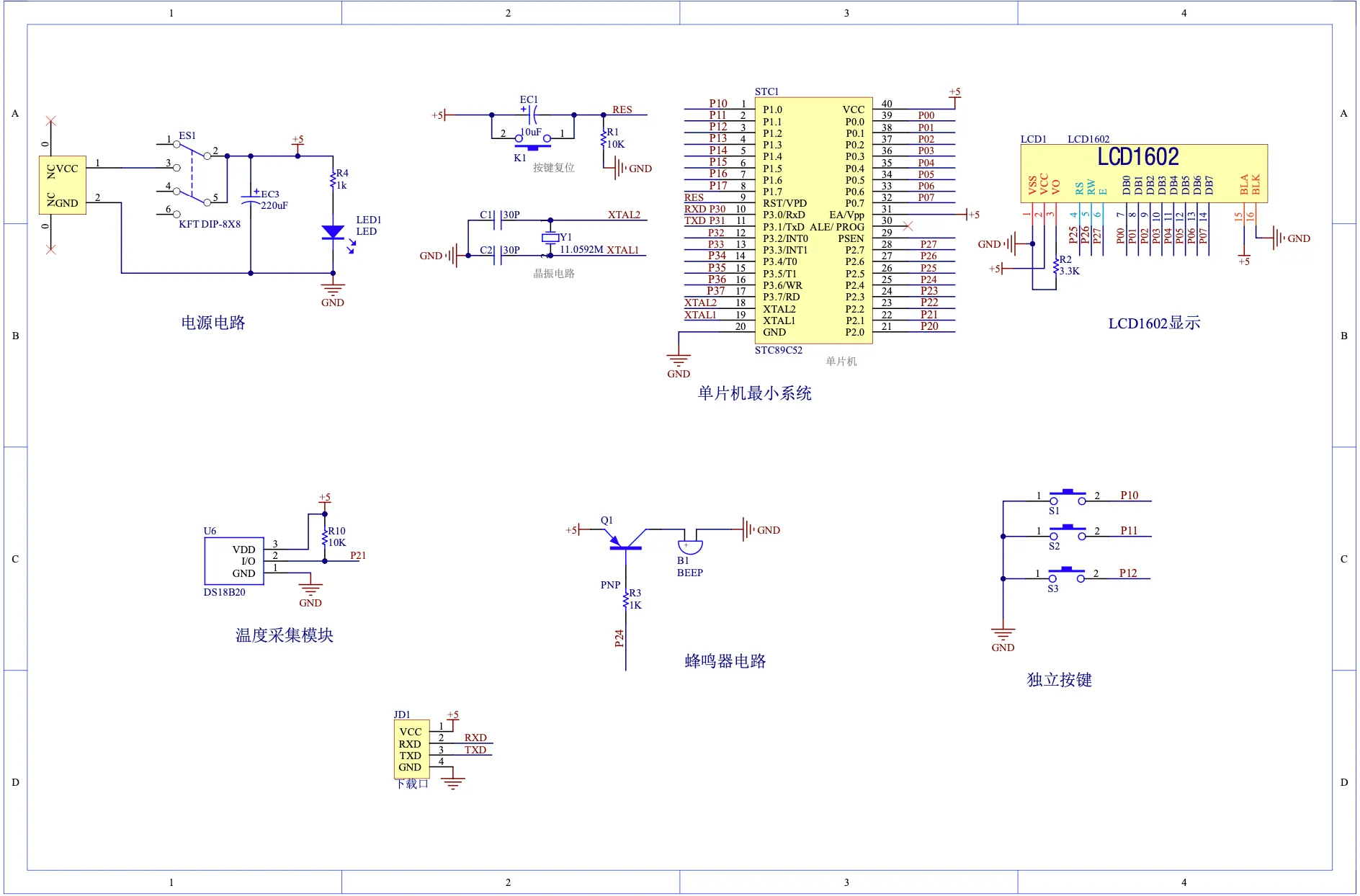Click the 按键复位 annotation text
The height and width of the screenshot is (896, 1360).
pyautogui.click(x=554, y=168)
